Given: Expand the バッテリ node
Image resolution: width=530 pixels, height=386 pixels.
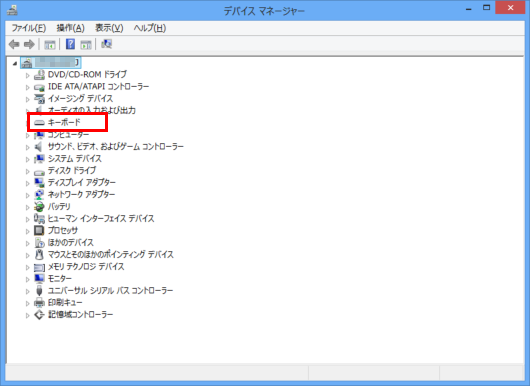Looking at the screenshot, I should pos(28,207).
